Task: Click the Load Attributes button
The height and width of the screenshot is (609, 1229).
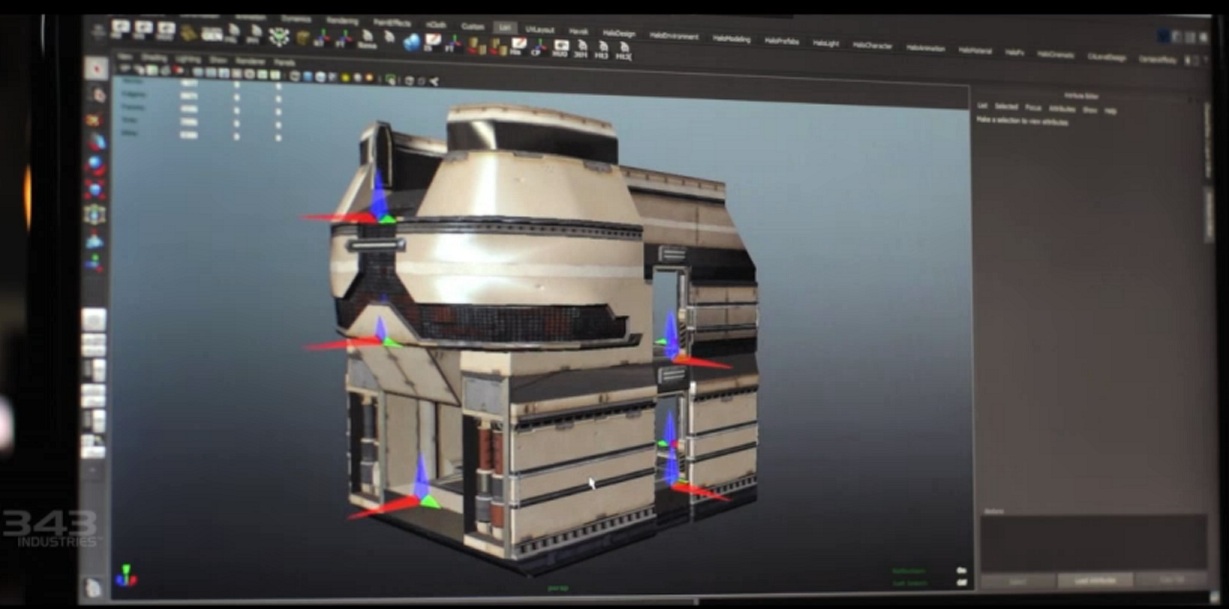Action: coord(1095,580)
